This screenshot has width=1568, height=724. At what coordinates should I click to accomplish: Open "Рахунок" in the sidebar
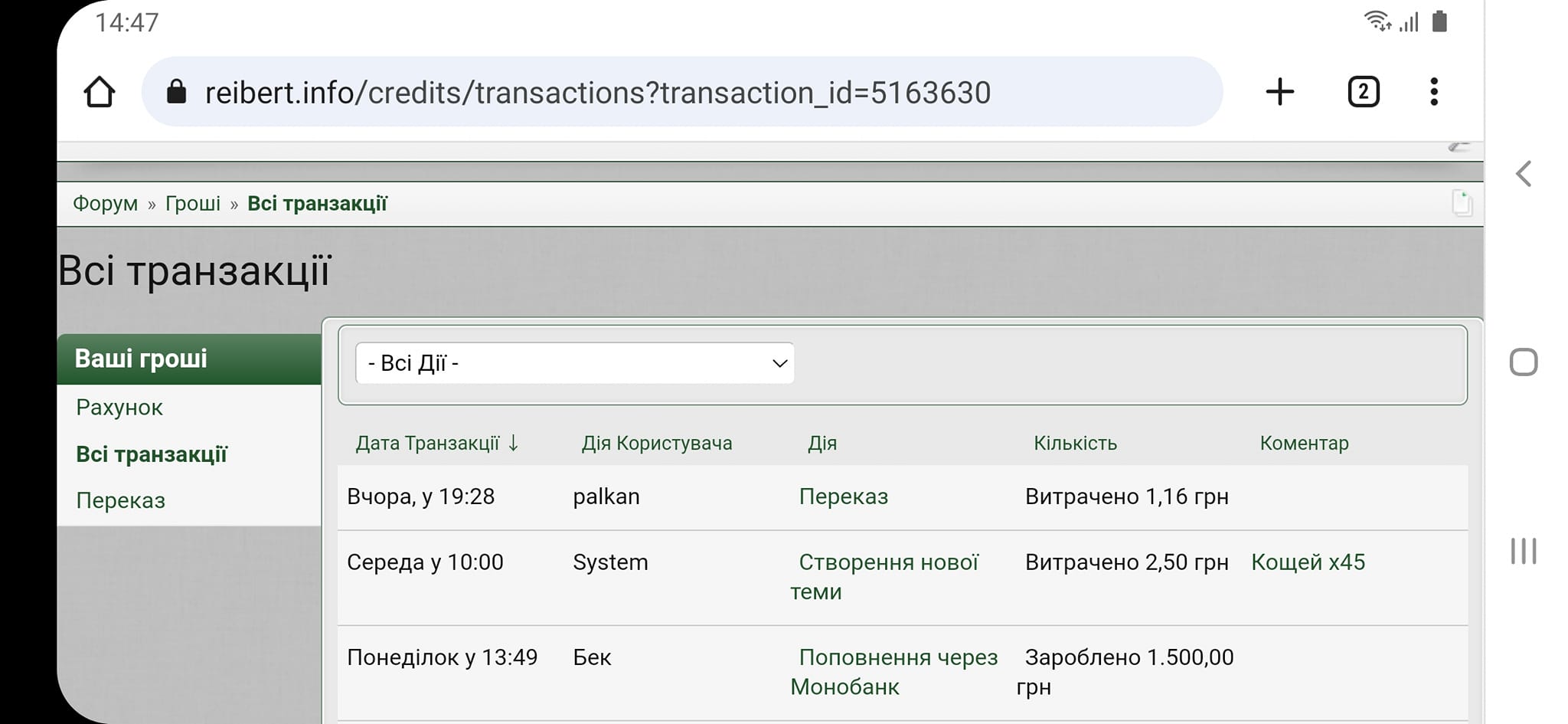119,408
